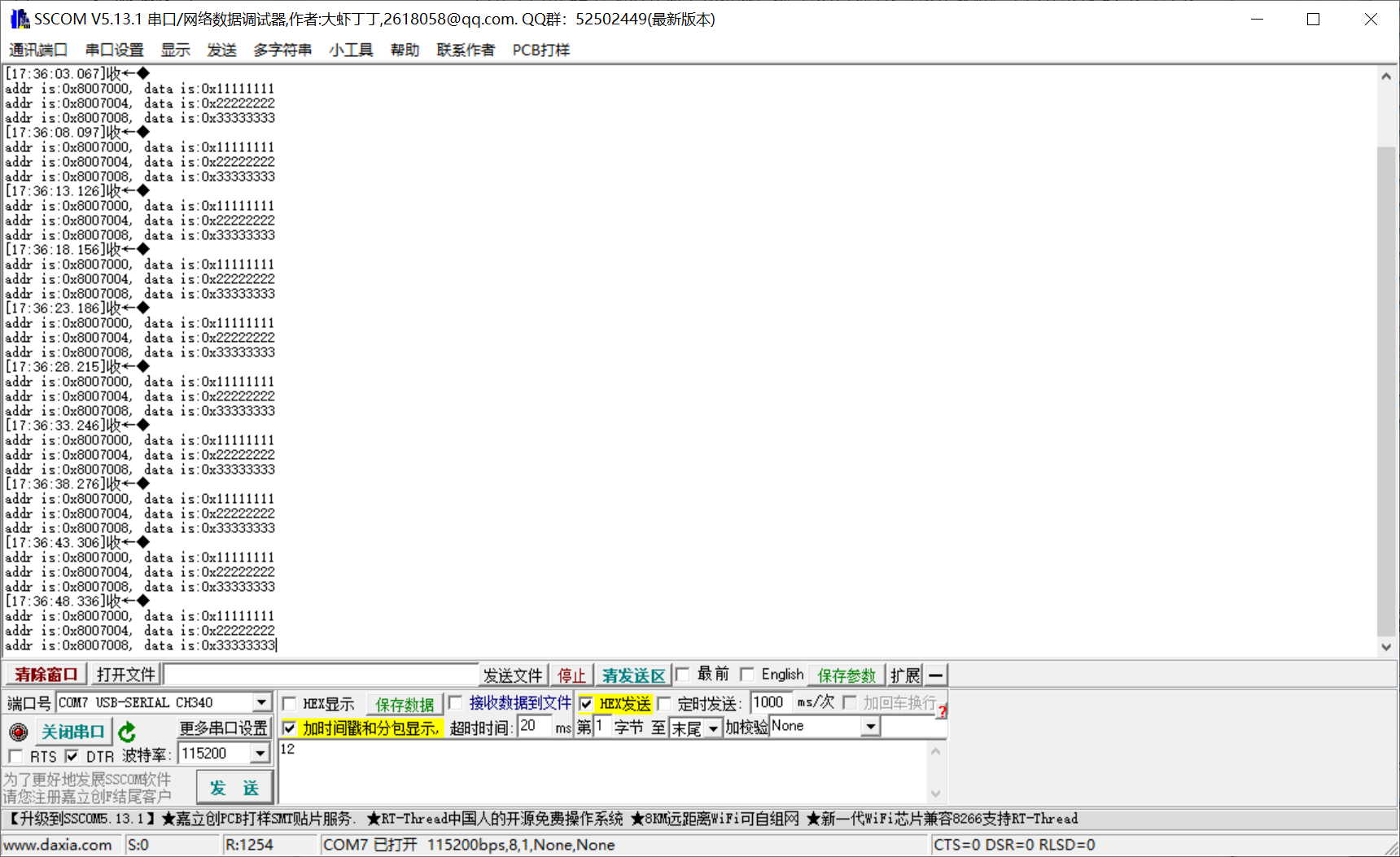Uncheck 加时间戳和分包显示 option
The width and height of the screenshot is (1400, 857).
point(290,728)
